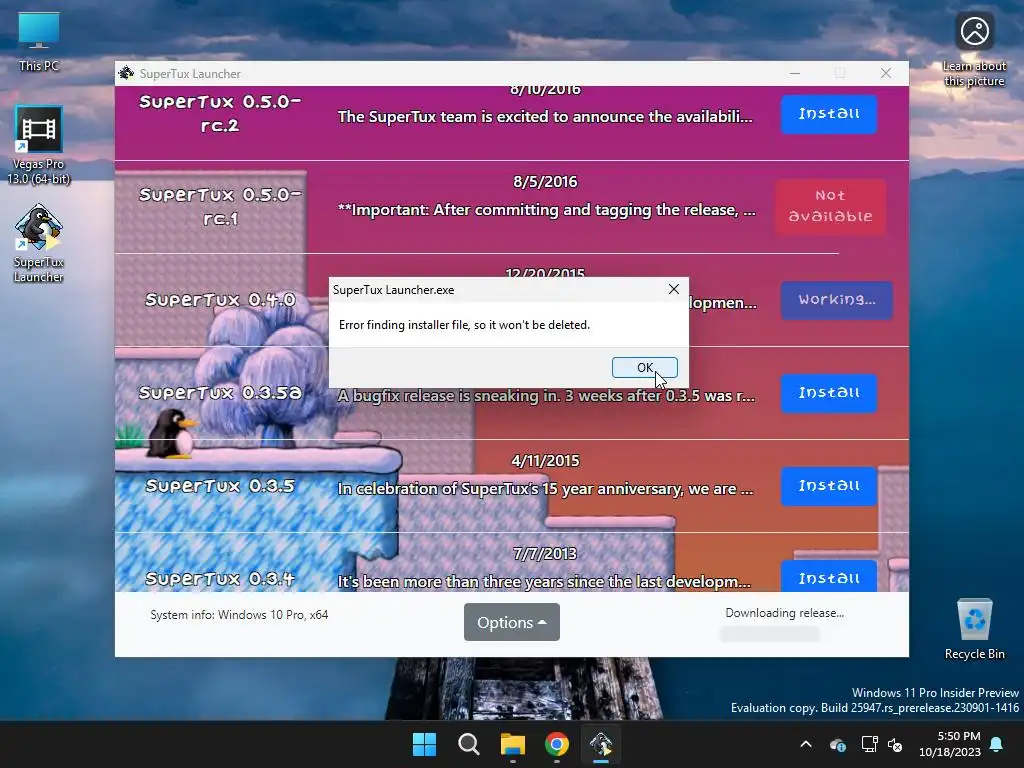Image resolution: width=1024 pixels, height=768 pixels.
Task: Click 'In celebration of SuperTux's 15 year' text
Action: point(545,488)
